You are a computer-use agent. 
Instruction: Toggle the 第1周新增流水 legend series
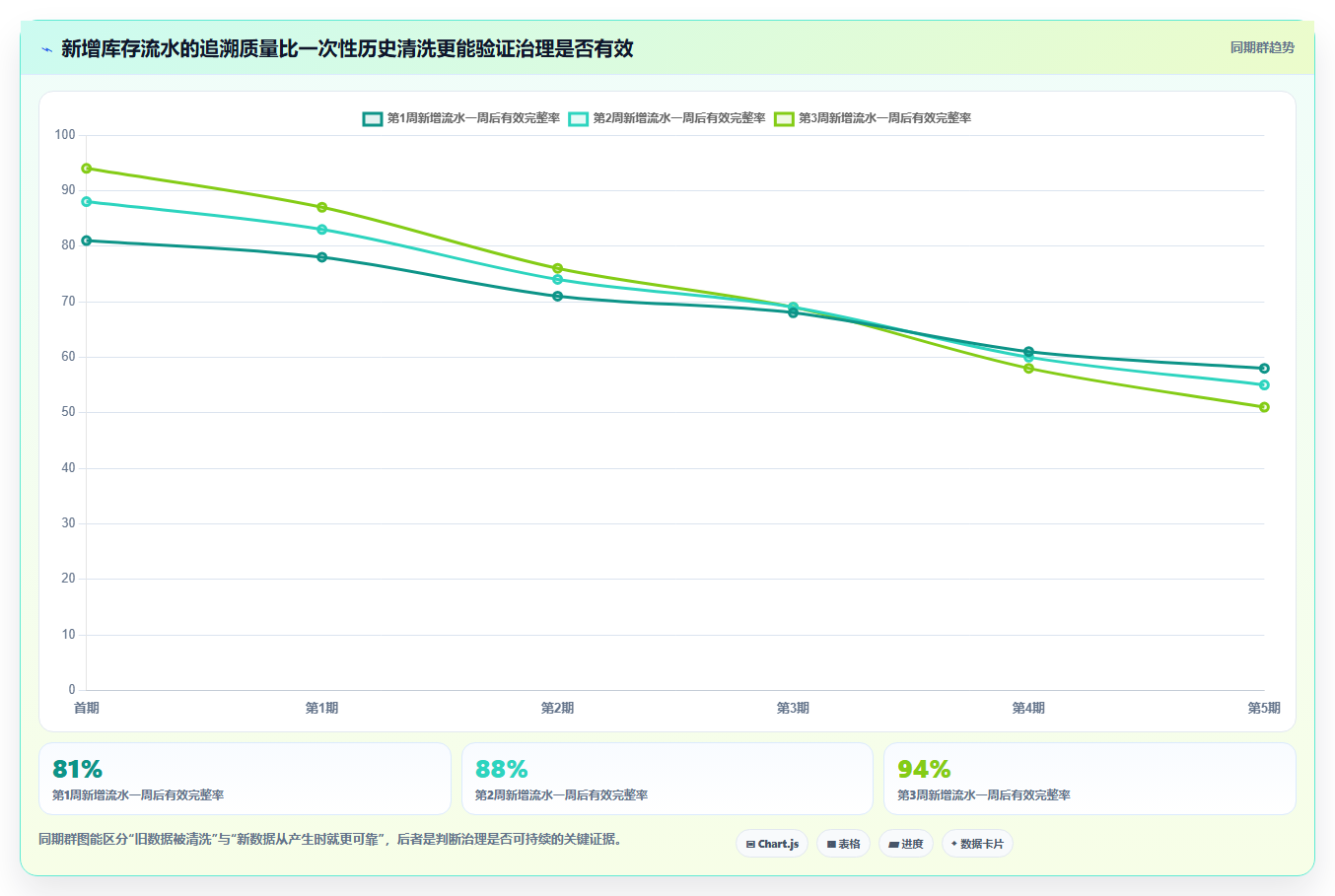(x=461, y=118)
